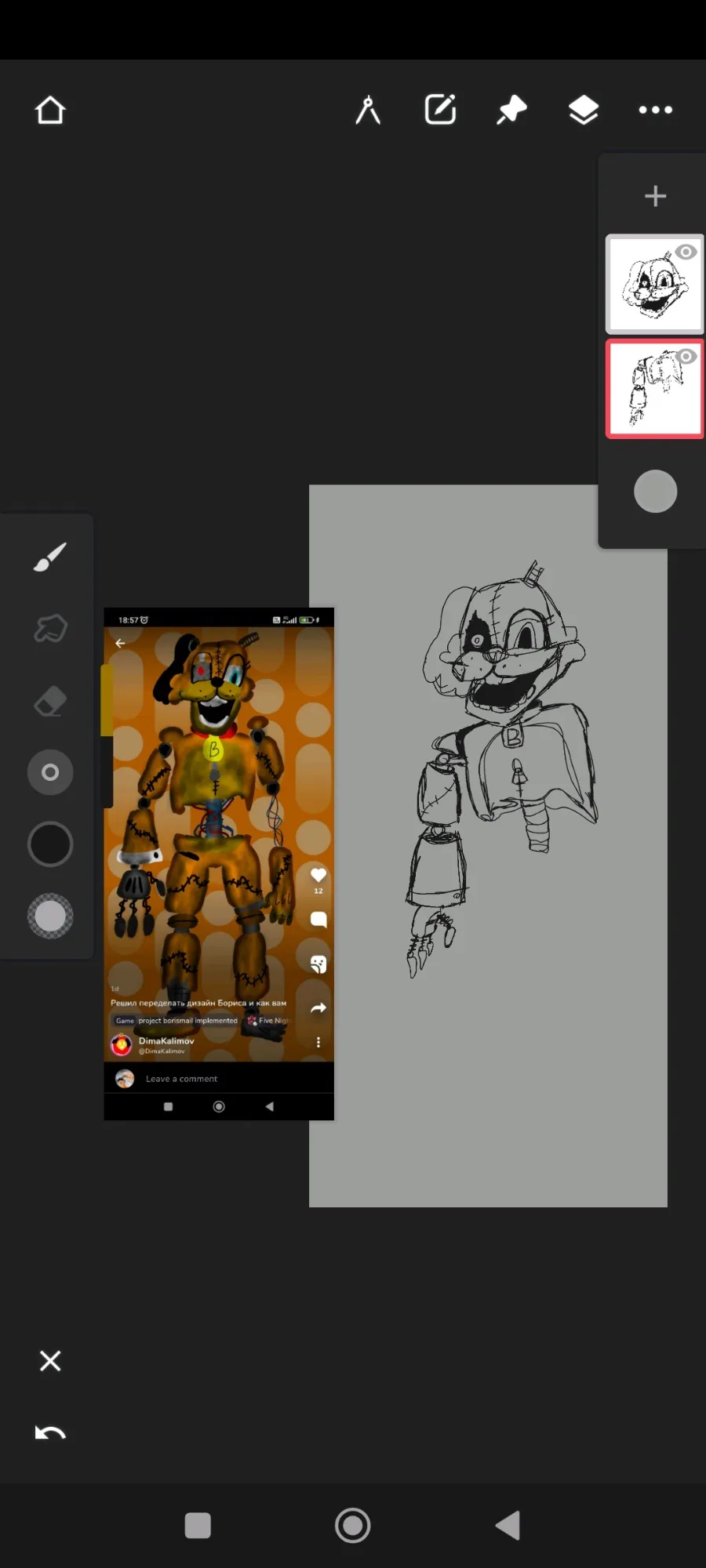Screen dimensions: 706x1568
Task: Hide the body sketch layer via eye
Action: [x=686, y=357]
